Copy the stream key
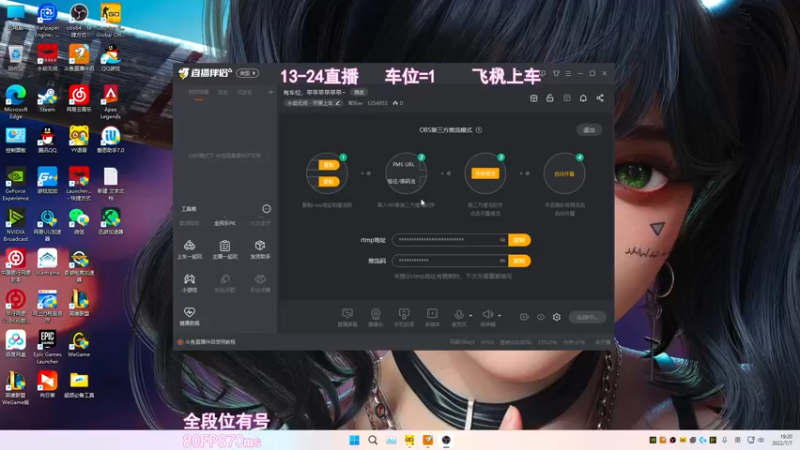800x450 pixels. 519,261
